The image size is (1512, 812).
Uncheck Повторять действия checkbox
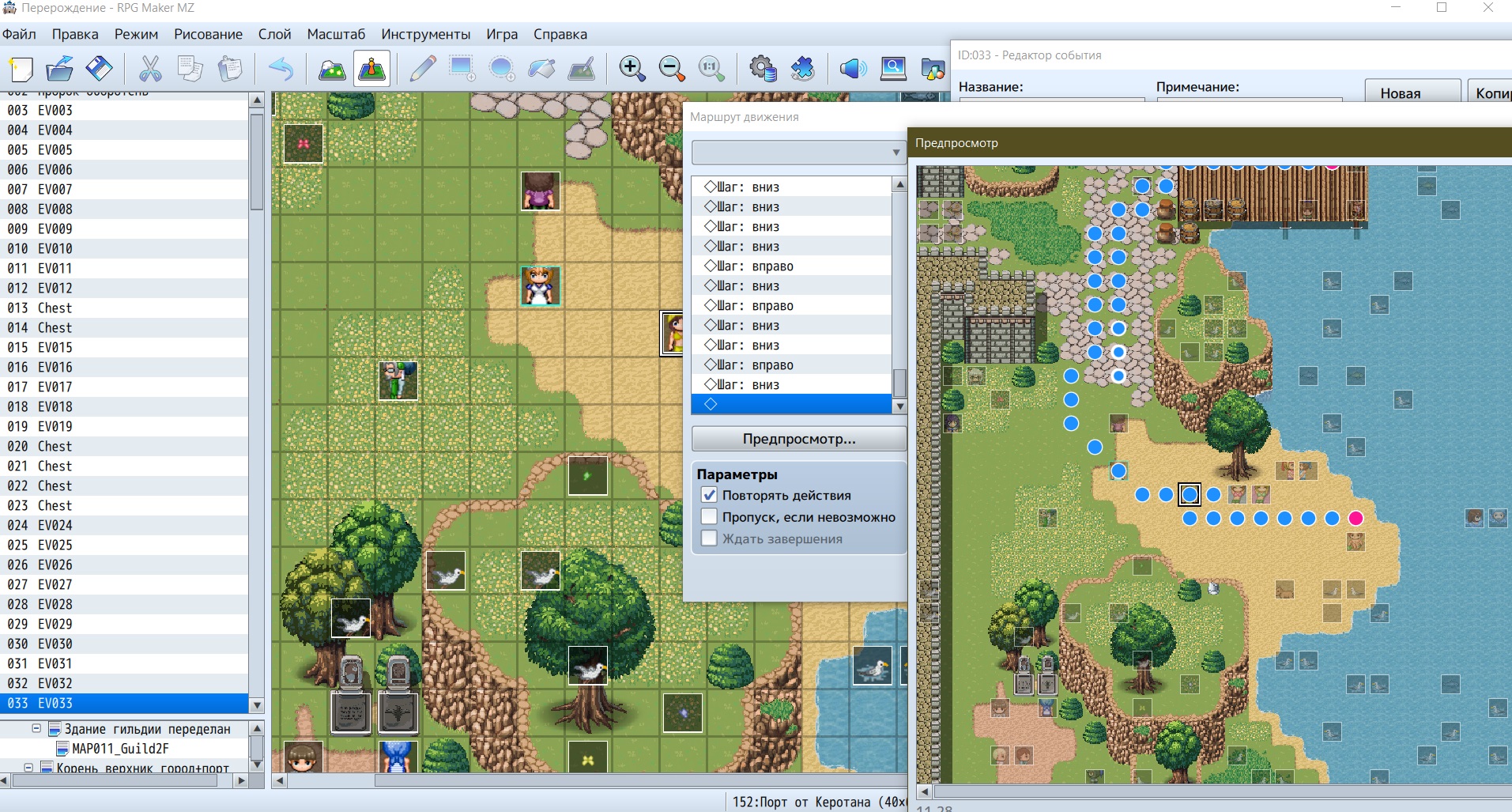[709, 495]
